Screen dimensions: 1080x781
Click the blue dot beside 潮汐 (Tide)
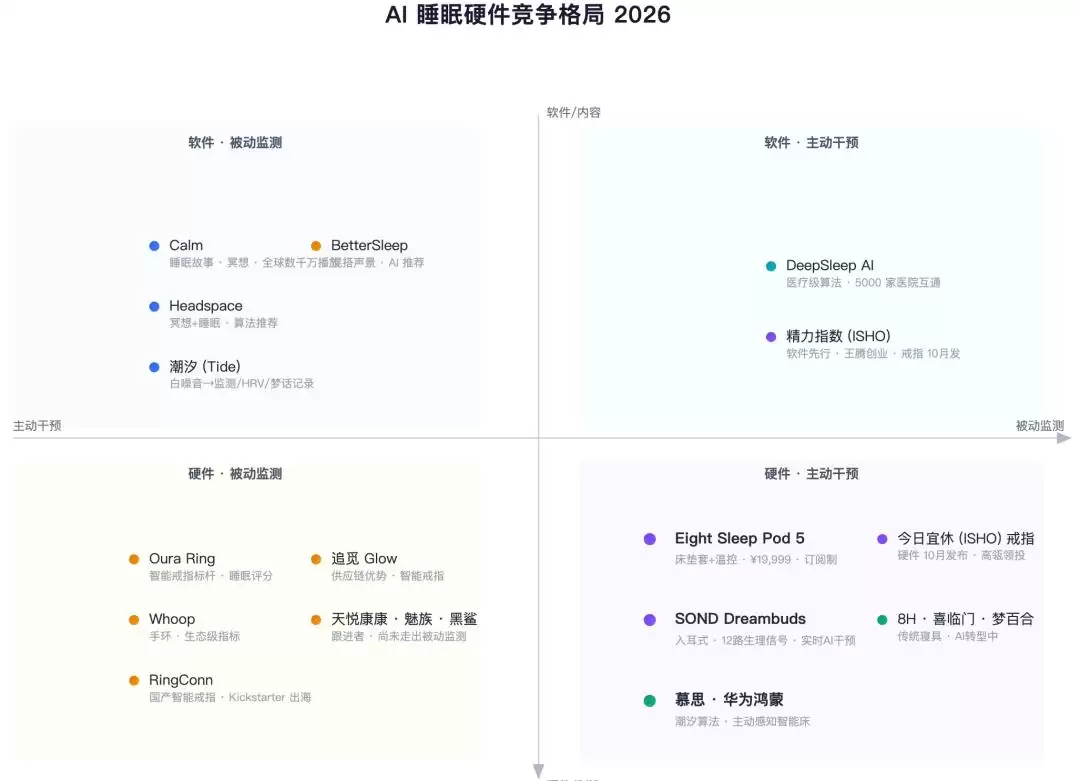pos(154,367)
